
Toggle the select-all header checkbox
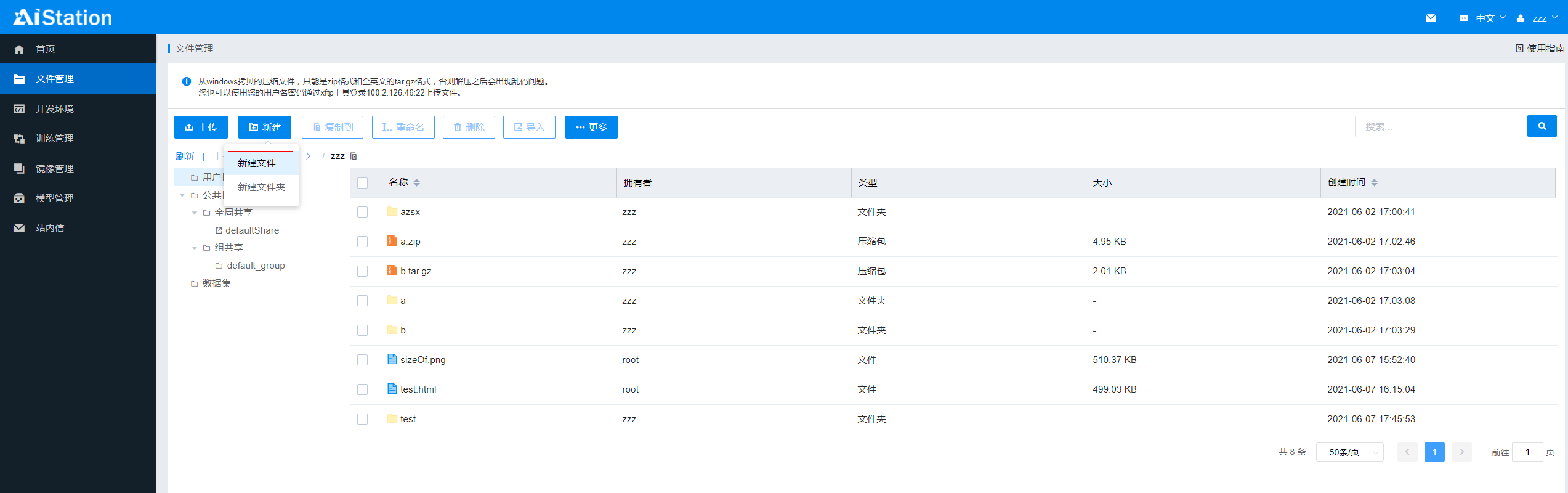coord(362,183)
